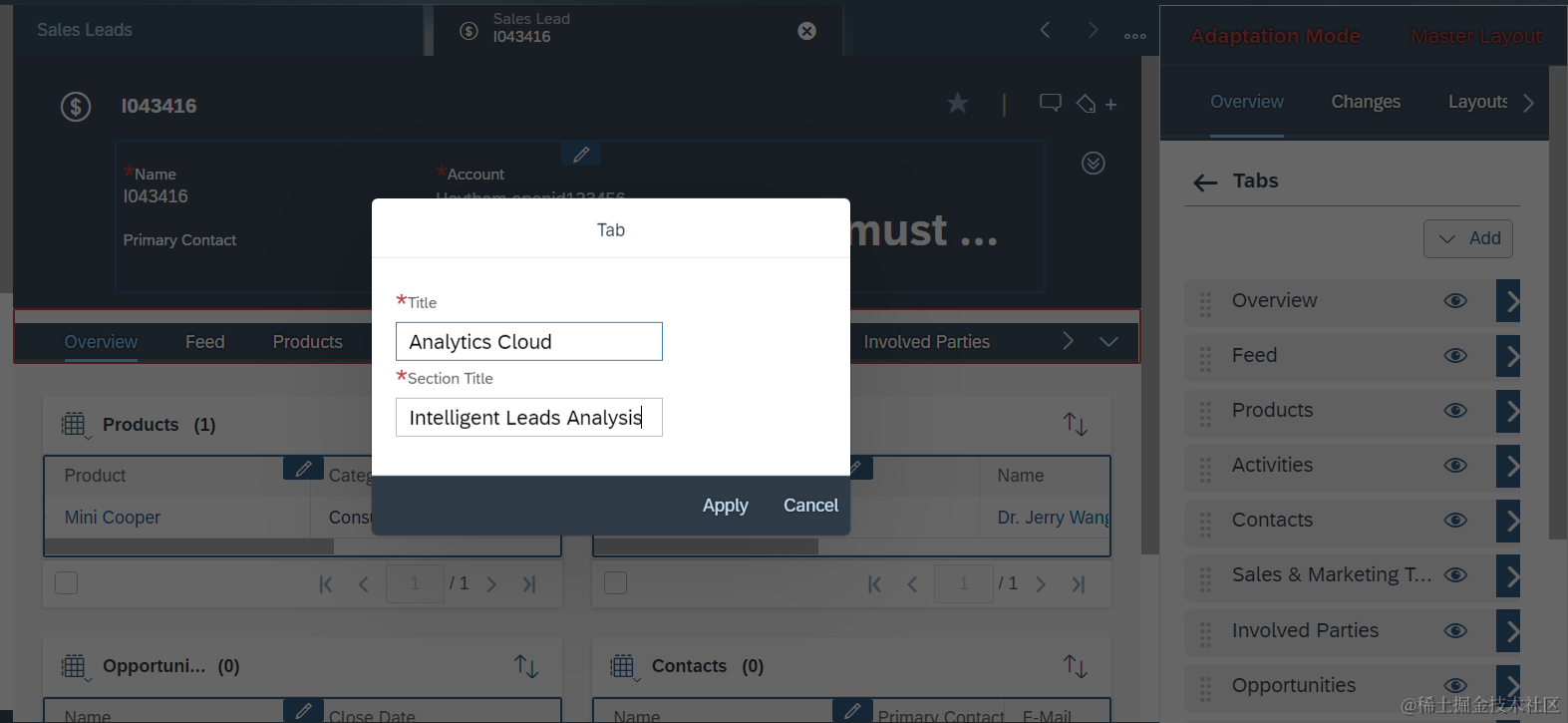Click the horizontal scrollbar of Products table
This screenshot has height=723, width=1568.
(189, 546)
